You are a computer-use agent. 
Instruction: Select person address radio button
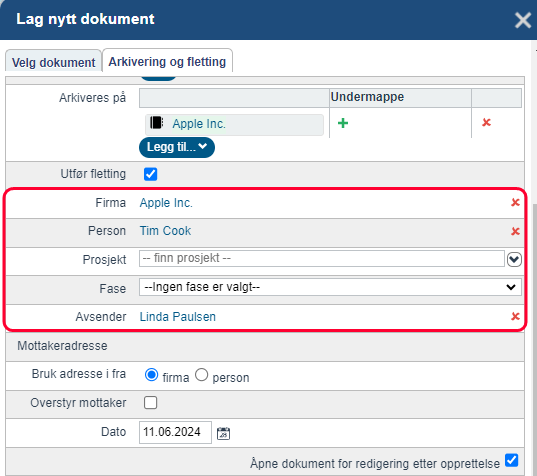[201, 375]
